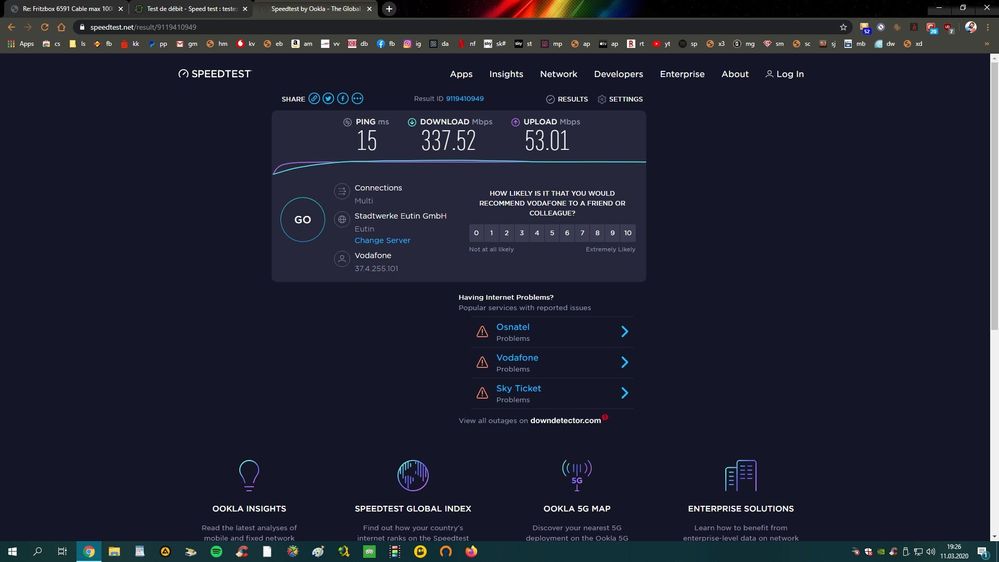Open the About menu item

click(x=735, y=74)
